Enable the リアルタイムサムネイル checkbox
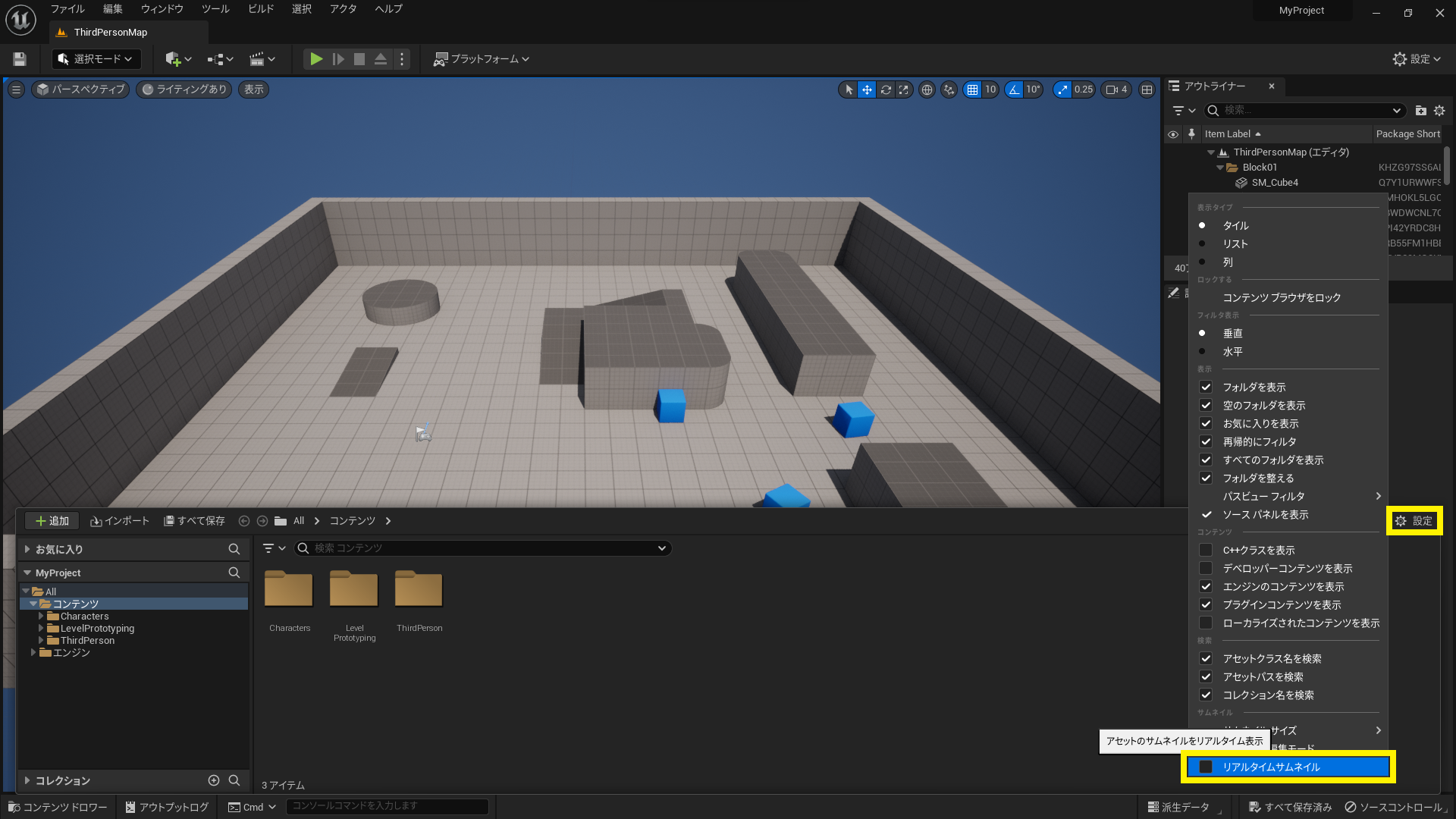Viewport: 1456px width, 819px height. pyautogui.click(x=1207, y=767)
